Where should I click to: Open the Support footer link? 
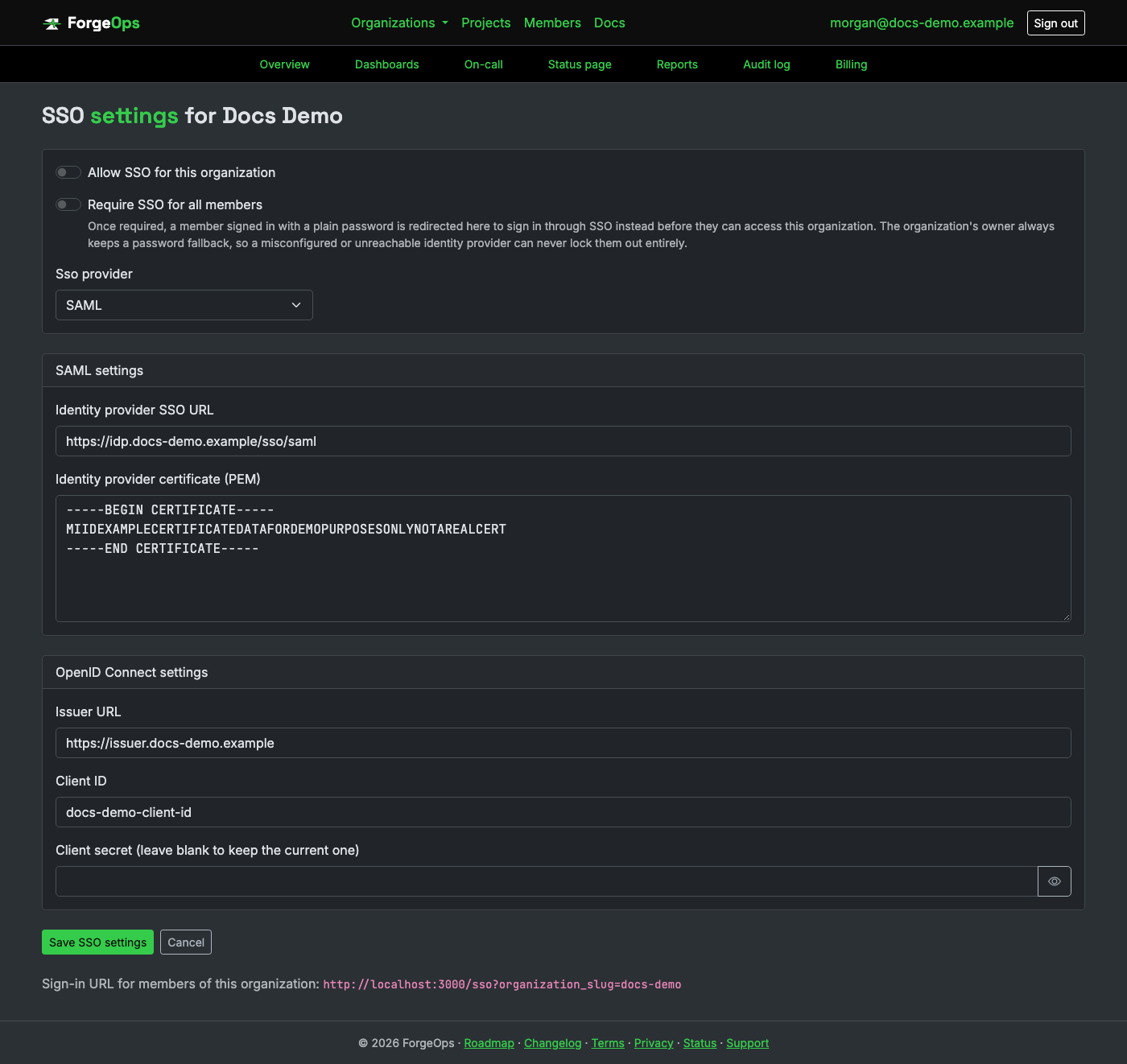pyautogui.click(x=747, y=1043)
